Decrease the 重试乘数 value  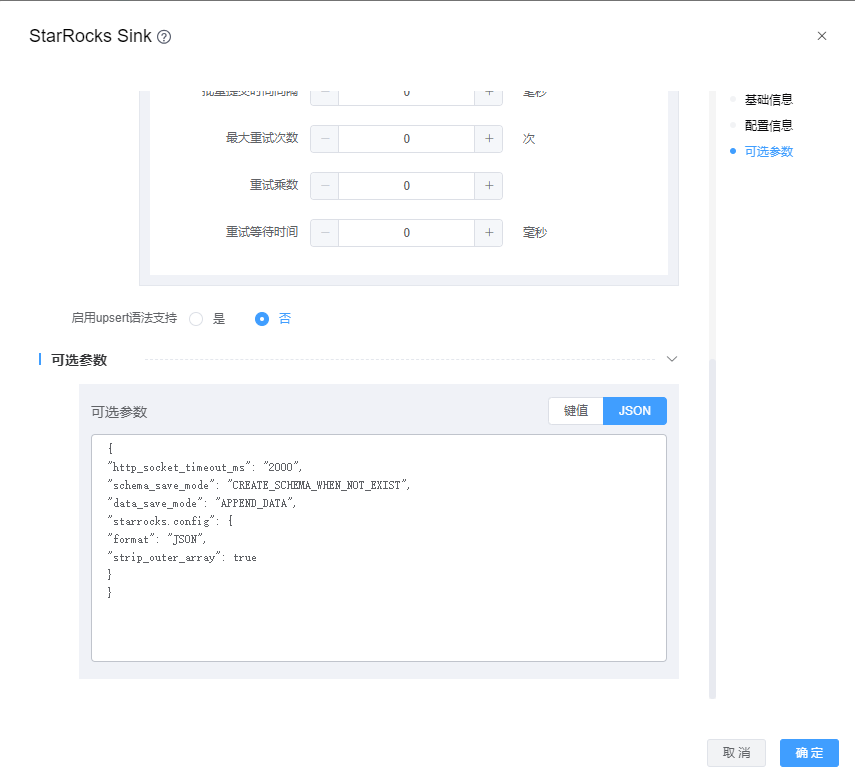click(325, 186)
